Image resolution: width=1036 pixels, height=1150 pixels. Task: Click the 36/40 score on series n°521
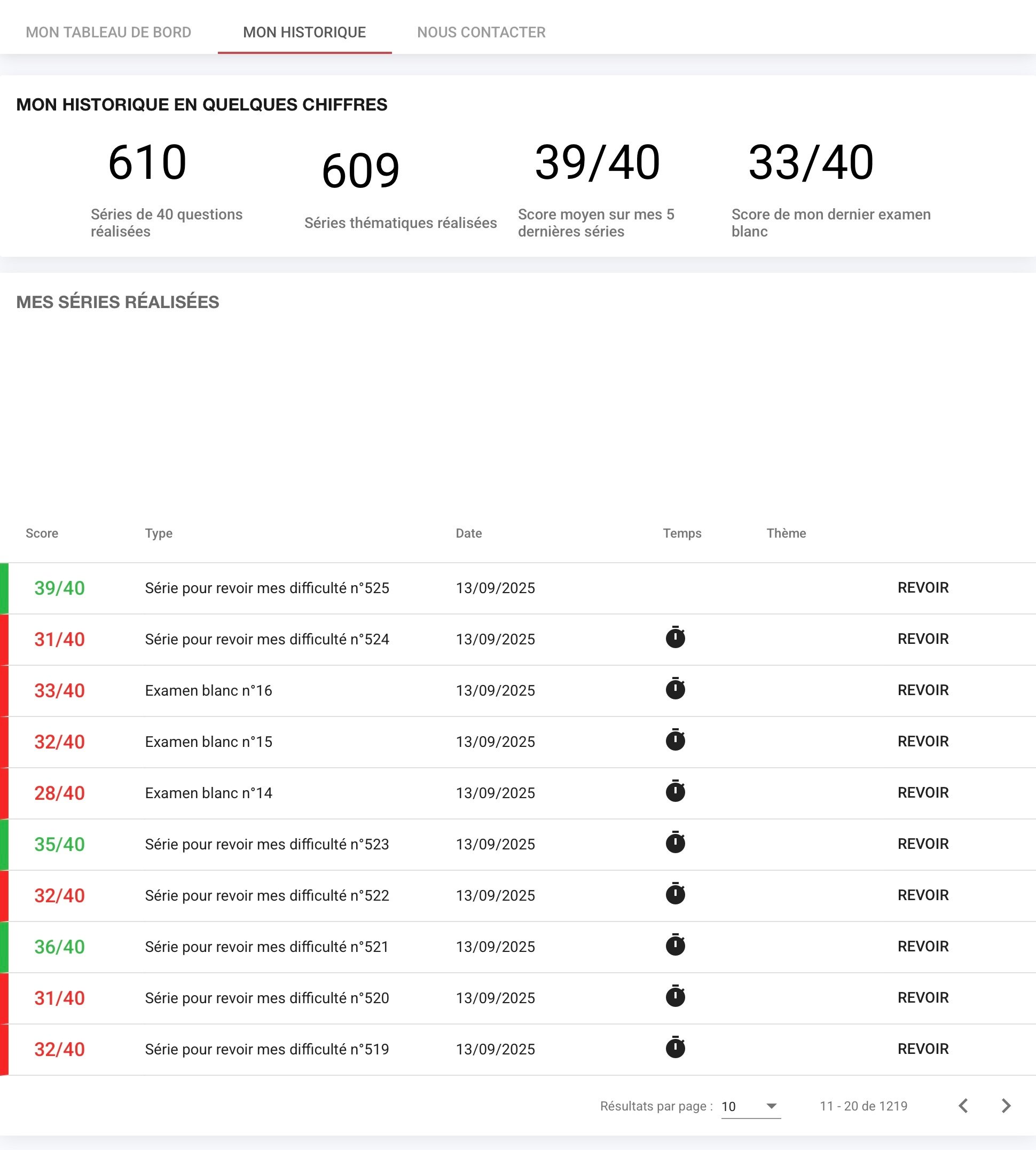pyautogui.click(x=59, y=947)
